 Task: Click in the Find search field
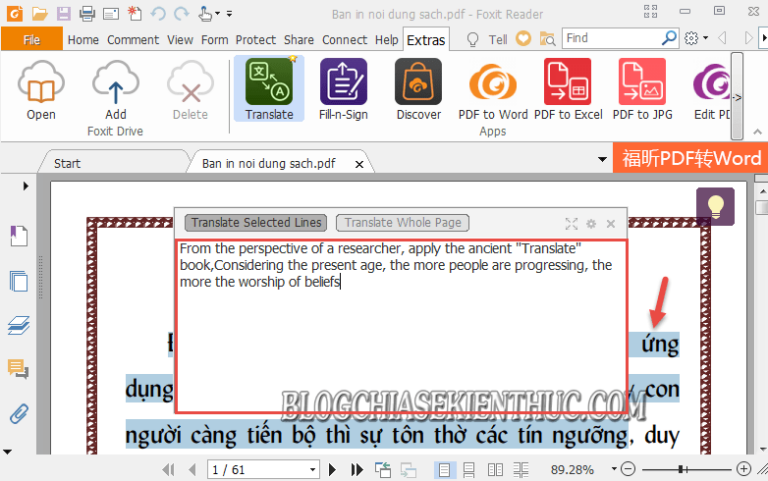tap(612, 38)
